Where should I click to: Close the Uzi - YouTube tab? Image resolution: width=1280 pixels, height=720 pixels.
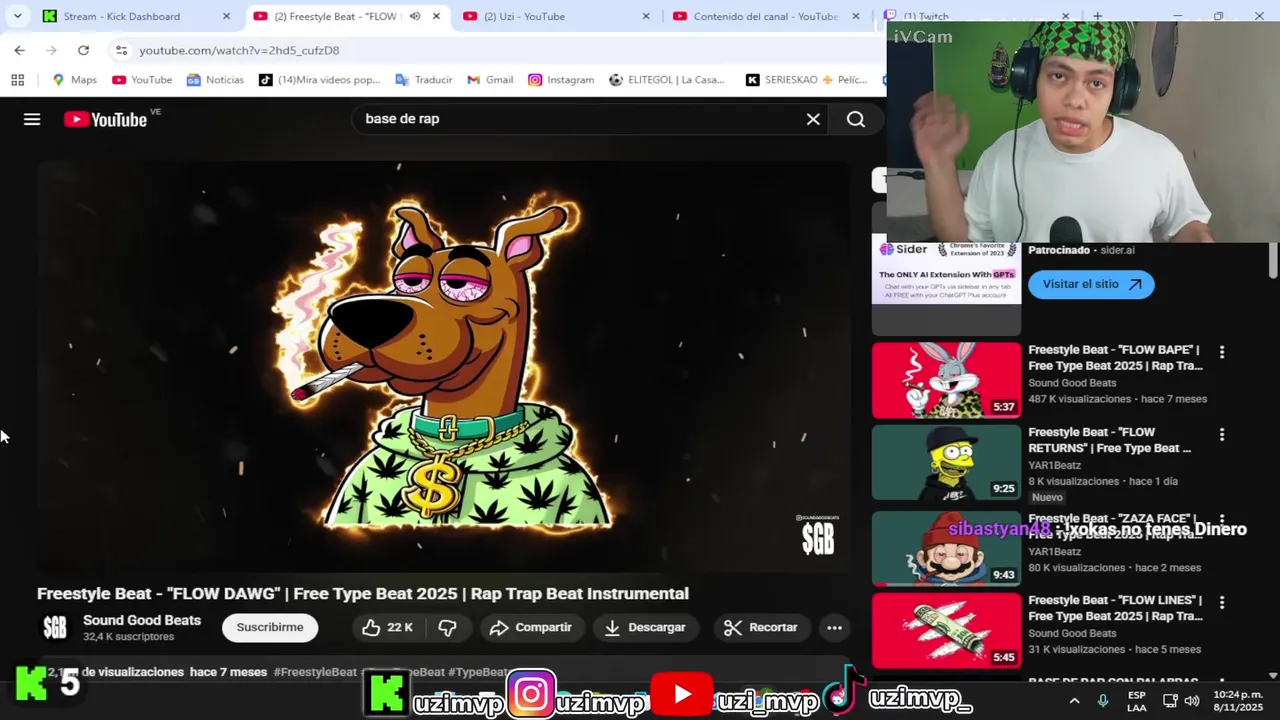tap(646, 16)
